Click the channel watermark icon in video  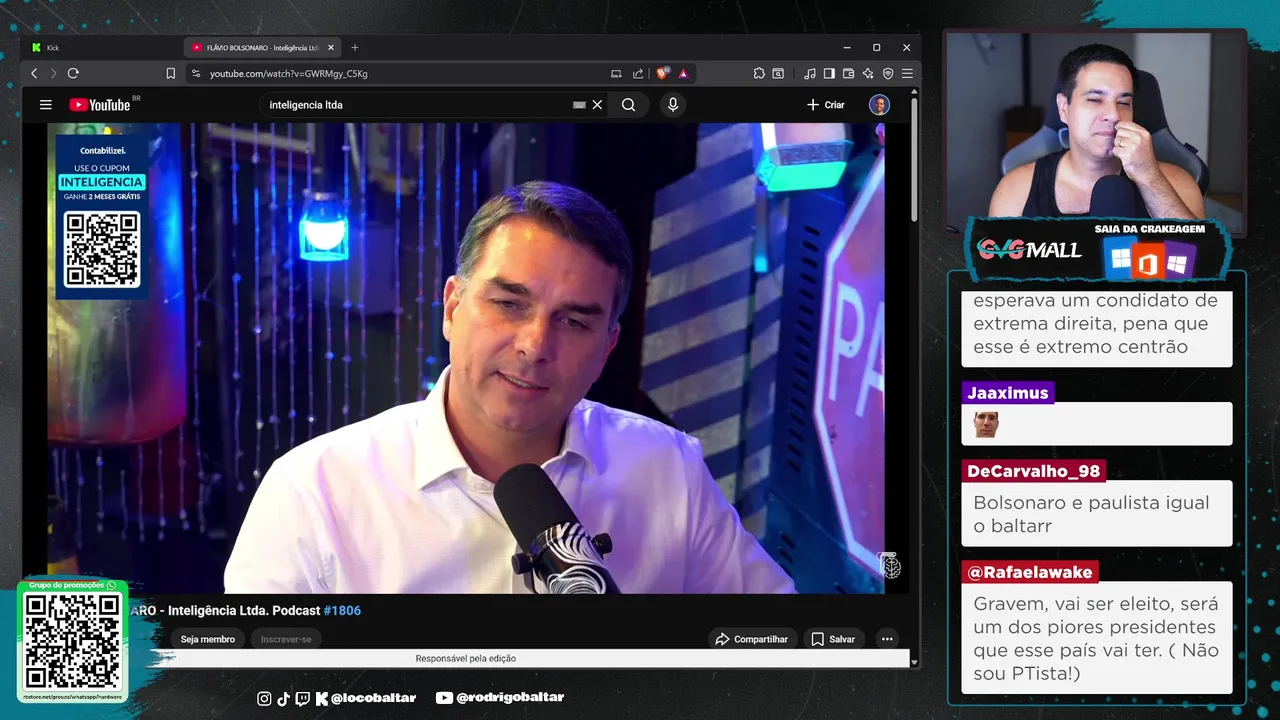(x=890, y=566)
